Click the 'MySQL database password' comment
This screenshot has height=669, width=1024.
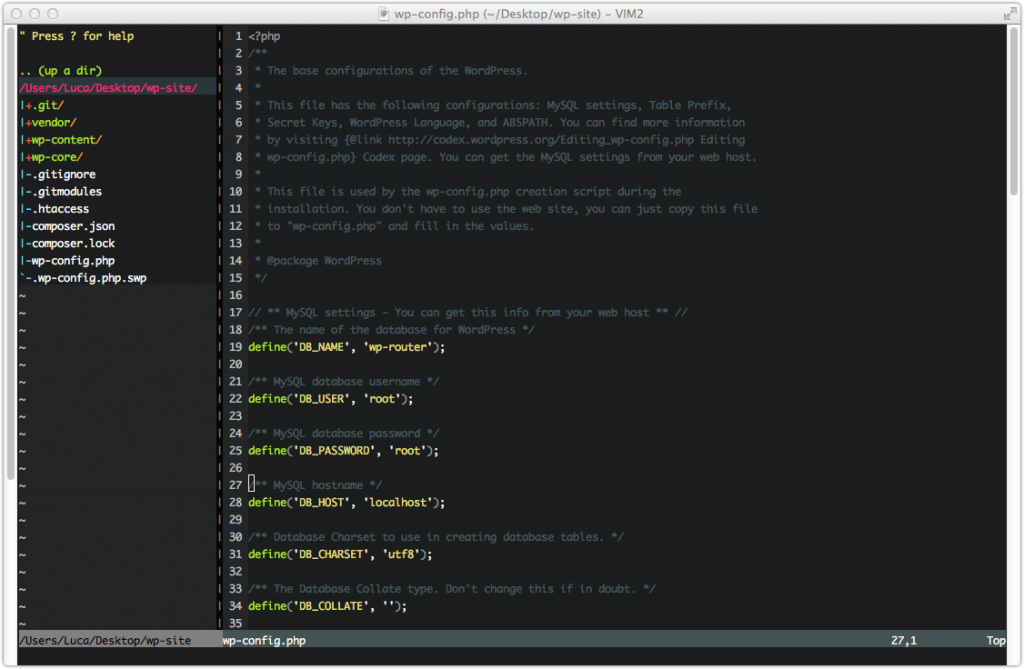346,433
